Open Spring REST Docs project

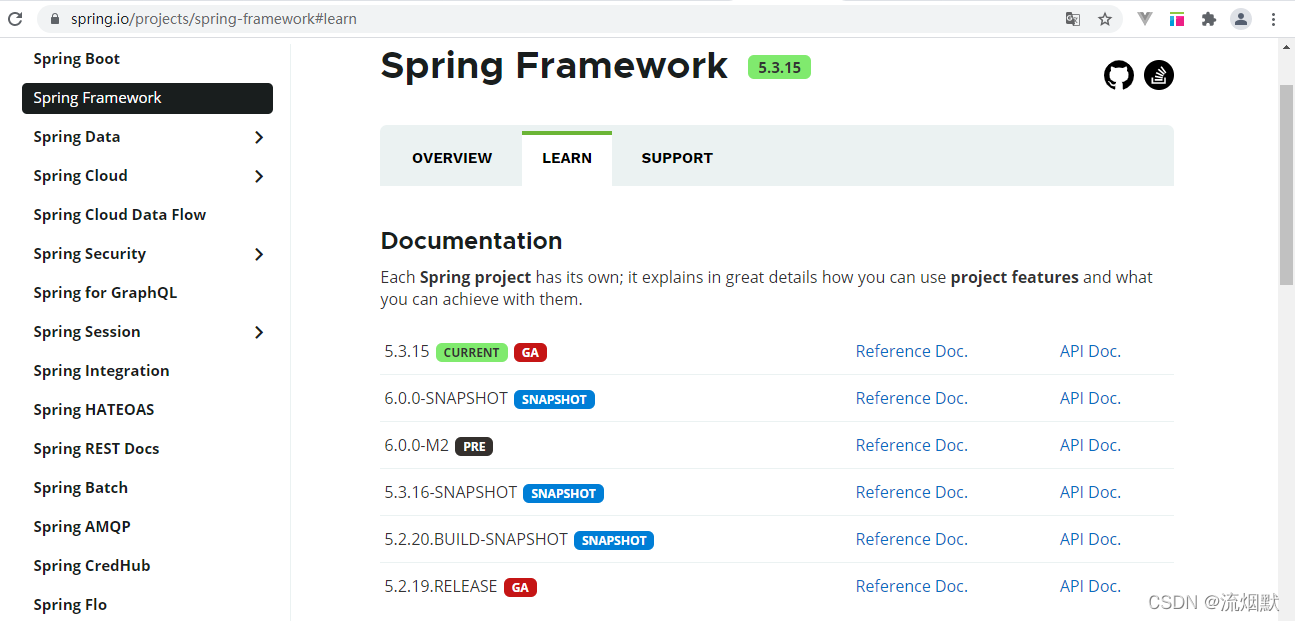click(x=96, y=449)
